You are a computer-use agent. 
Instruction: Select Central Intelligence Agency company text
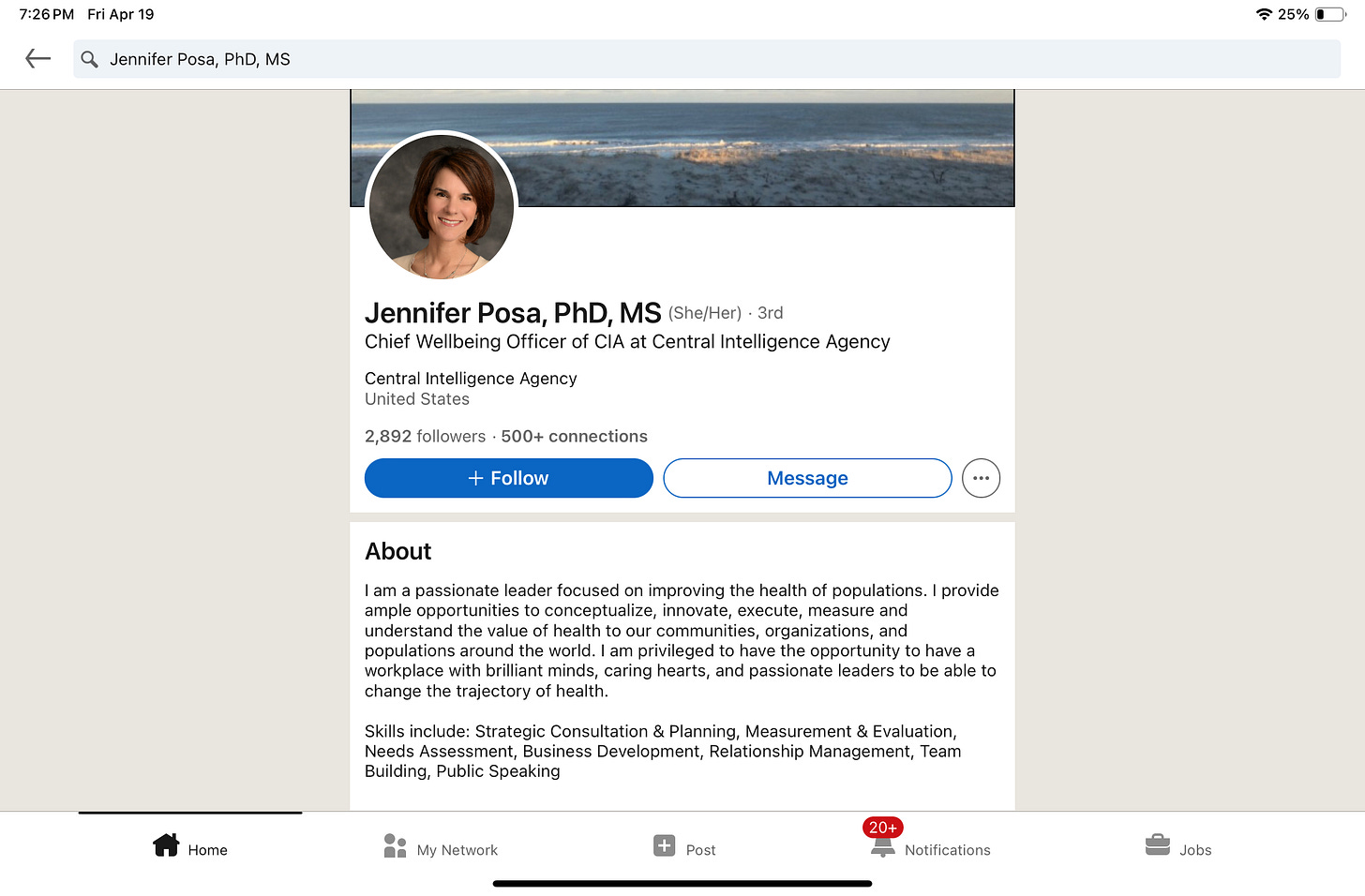[471, 378]
